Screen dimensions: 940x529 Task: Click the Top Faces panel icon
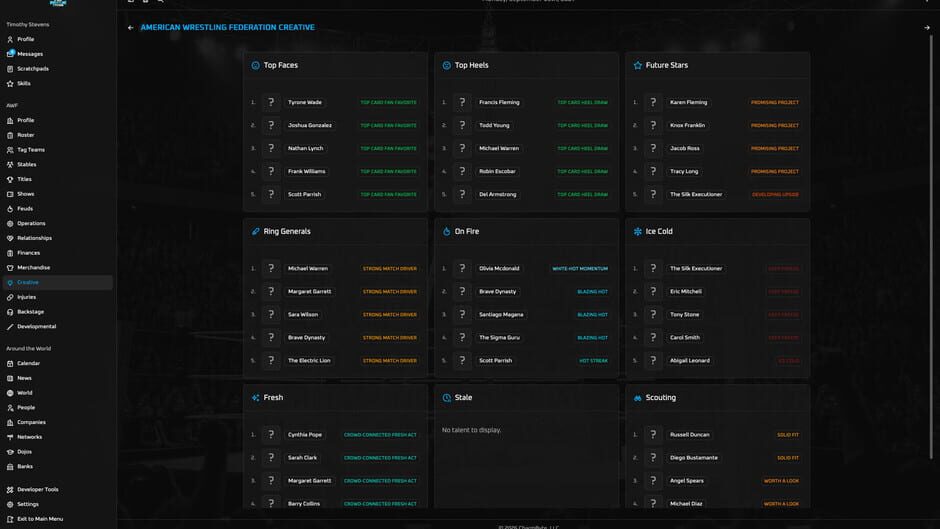coord(255,65)
